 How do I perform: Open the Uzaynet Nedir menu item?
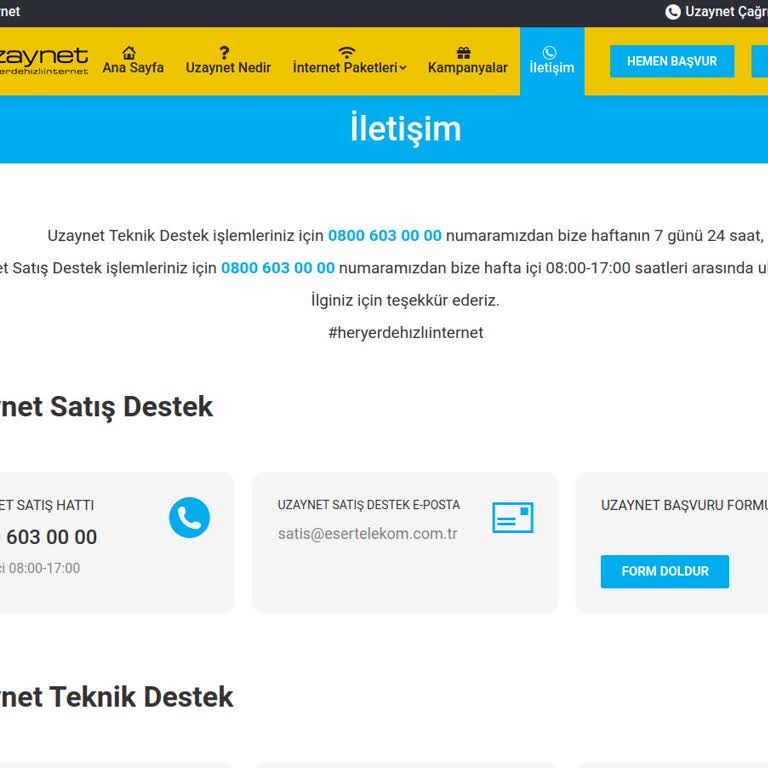point(228,61)
